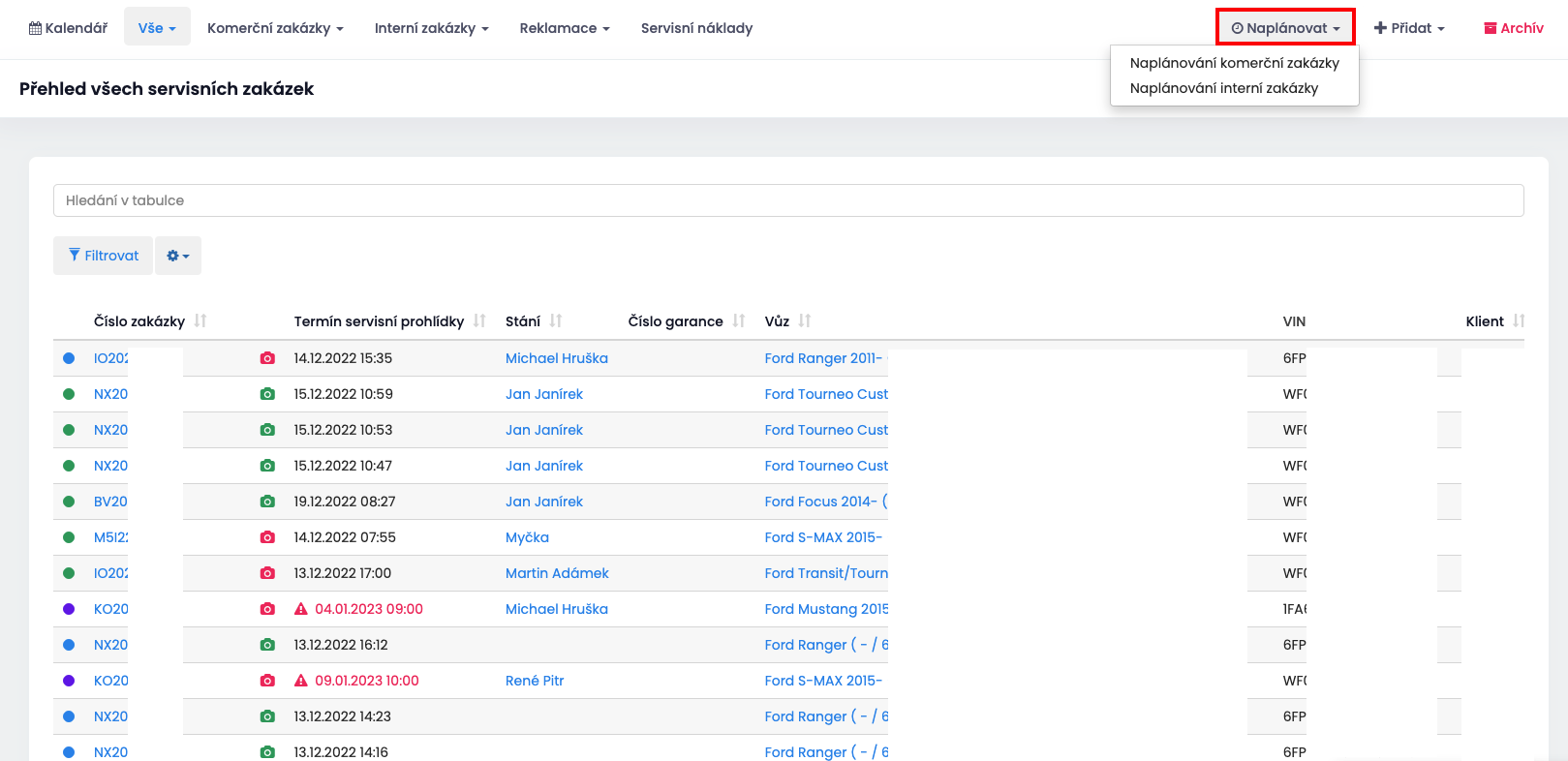This screenshot has width=1568, height=761.
Task: Open camera icon for 15.12.2022 10:59 row
Action: [x=267, y=394]
